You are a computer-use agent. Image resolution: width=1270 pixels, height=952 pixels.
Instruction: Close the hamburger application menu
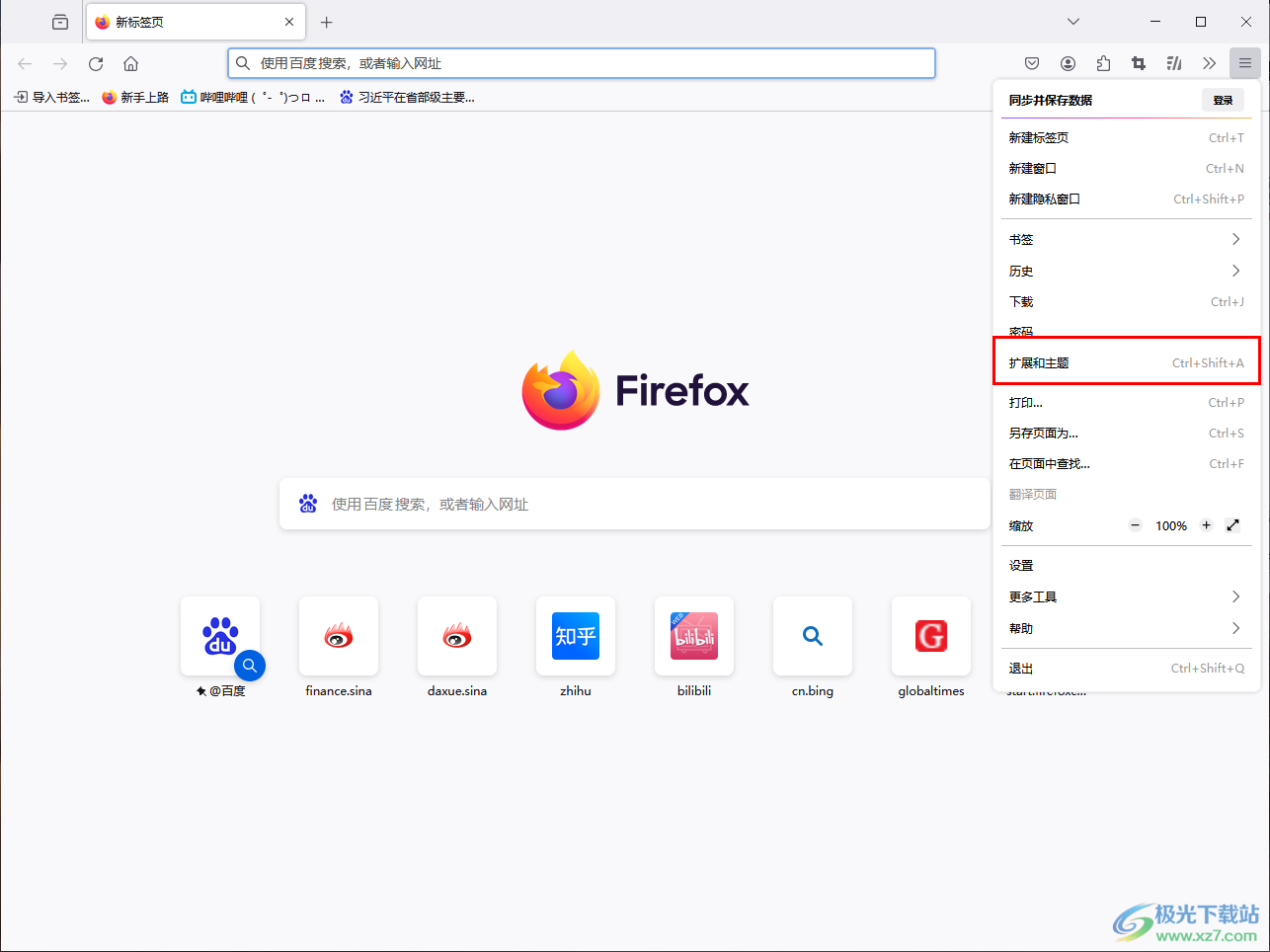pos(1245,63)
